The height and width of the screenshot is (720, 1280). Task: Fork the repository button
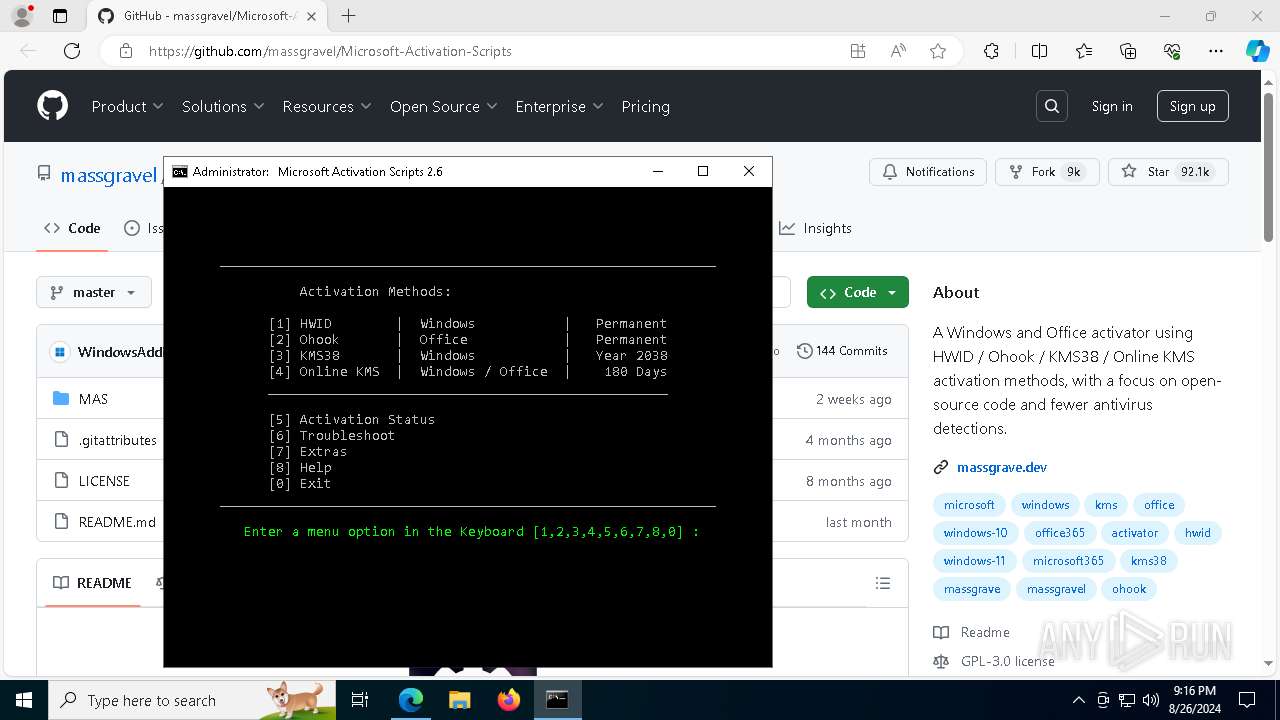coord(1047,172)
